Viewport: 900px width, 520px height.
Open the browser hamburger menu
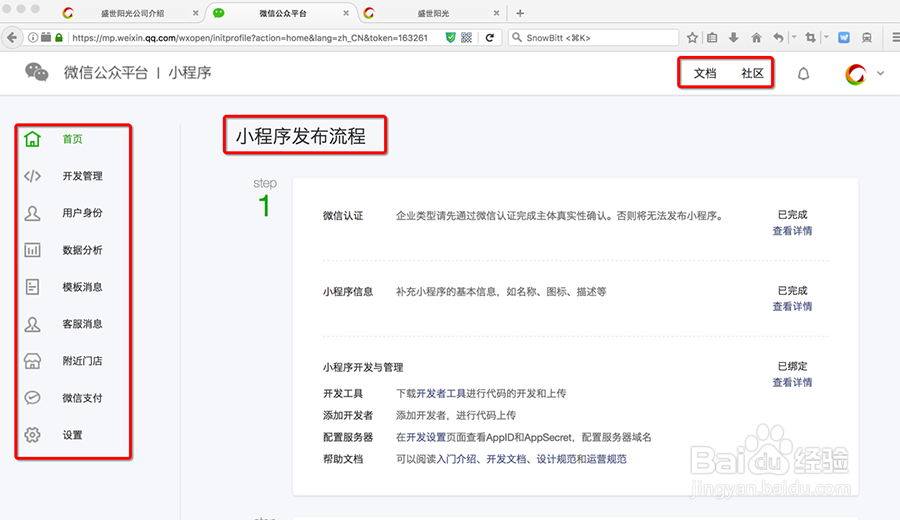click(895, 38)
